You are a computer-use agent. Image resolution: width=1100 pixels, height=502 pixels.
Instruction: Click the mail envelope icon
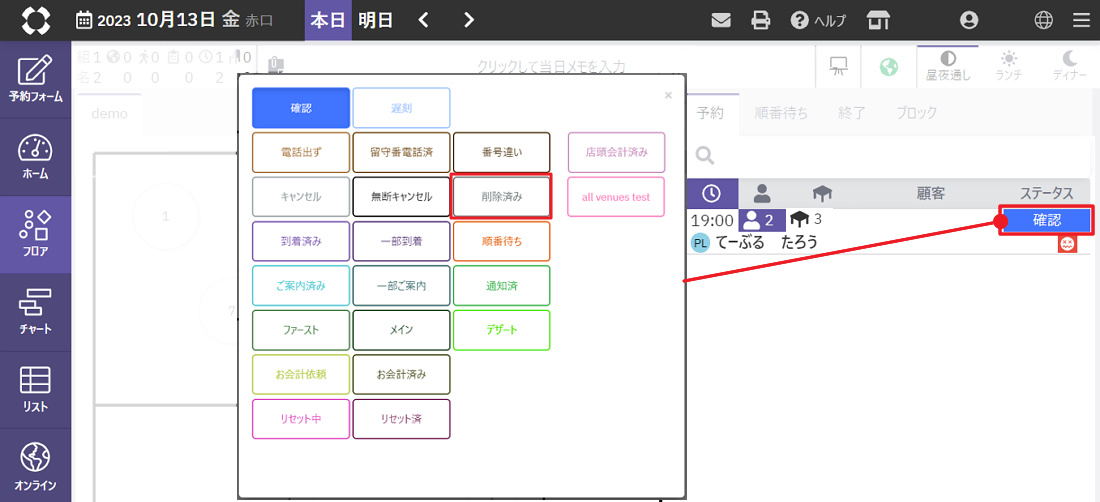tap(721, 20)
